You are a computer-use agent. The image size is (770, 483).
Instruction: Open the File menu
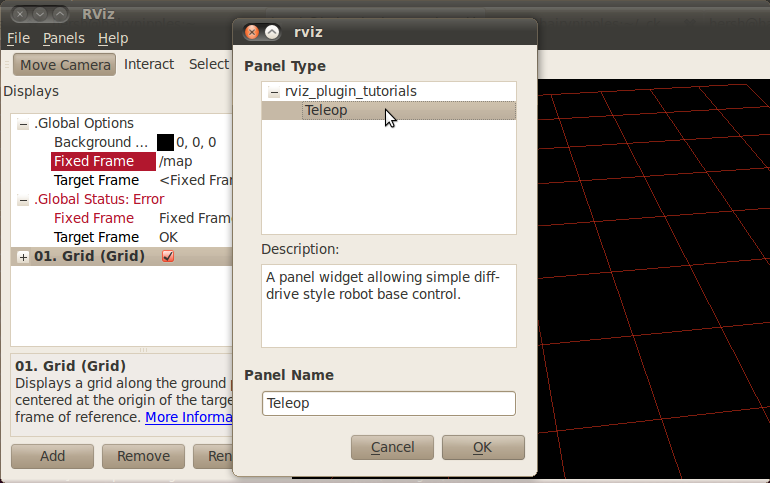pos(19,38)
